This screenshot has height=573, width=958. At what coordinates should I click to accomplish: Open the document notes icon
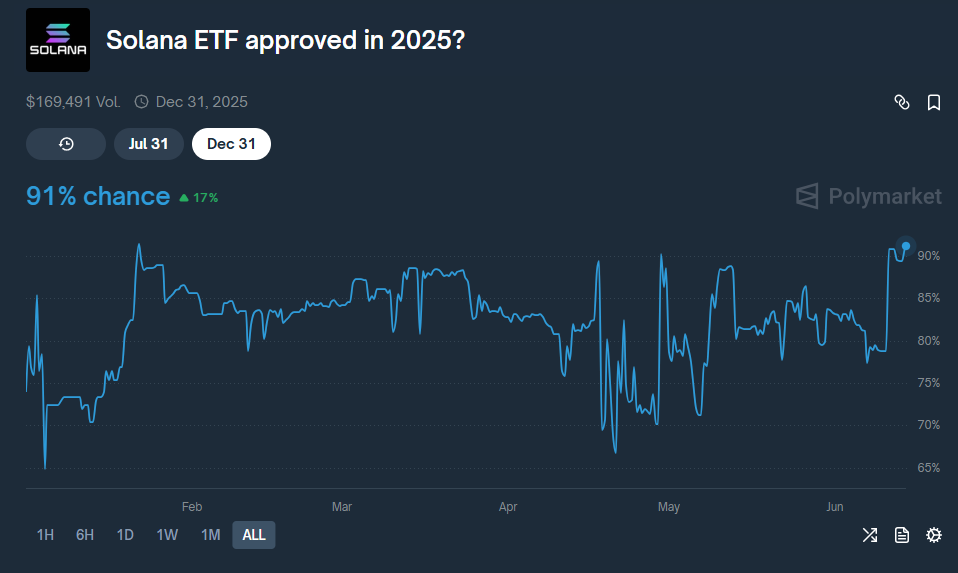pyautogui.click(x=902, y=535)
